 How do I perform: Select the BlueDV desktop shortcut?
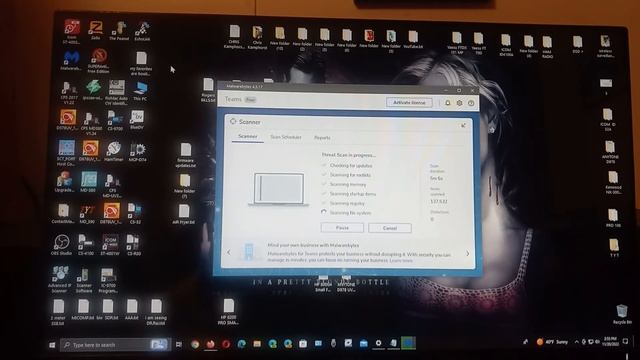[137, 120]
